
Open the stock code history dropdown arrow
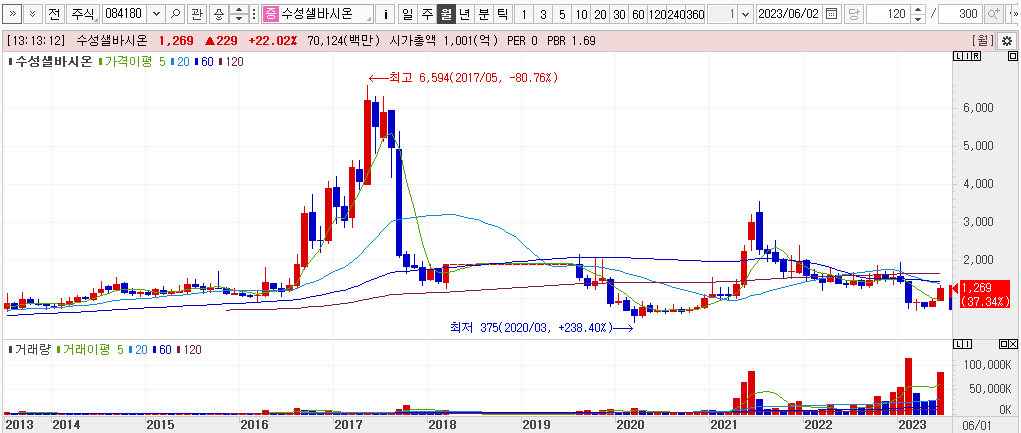[x=157, y=14]
